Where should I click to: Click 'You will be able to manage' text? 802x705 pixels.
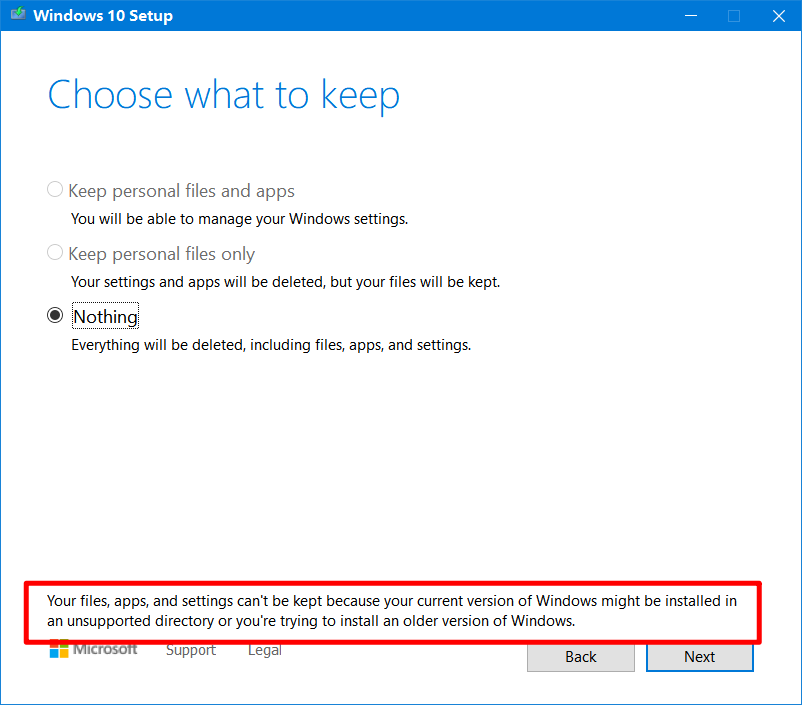(239, 219)
